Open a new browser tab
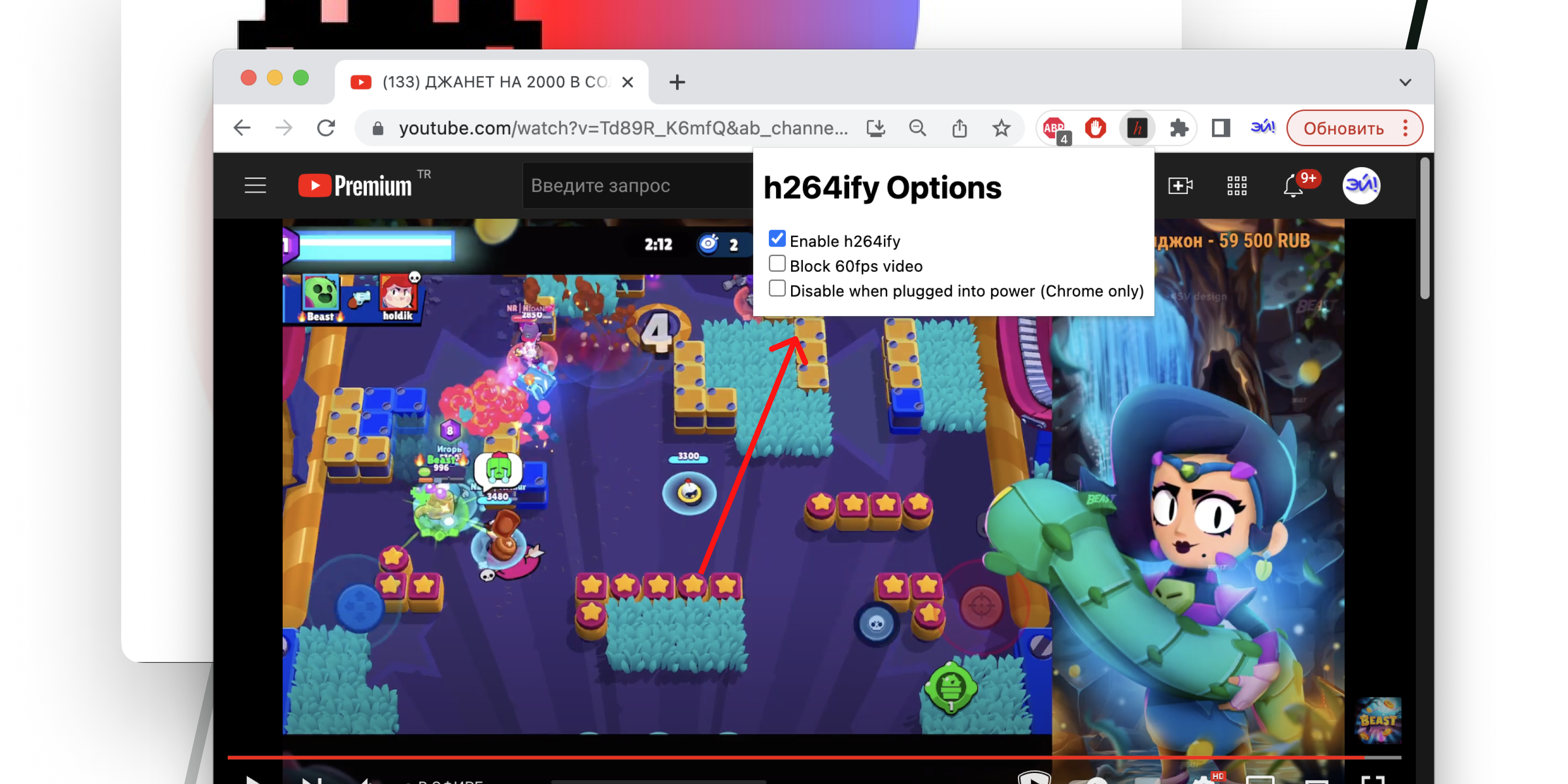 tap(677, 82)
